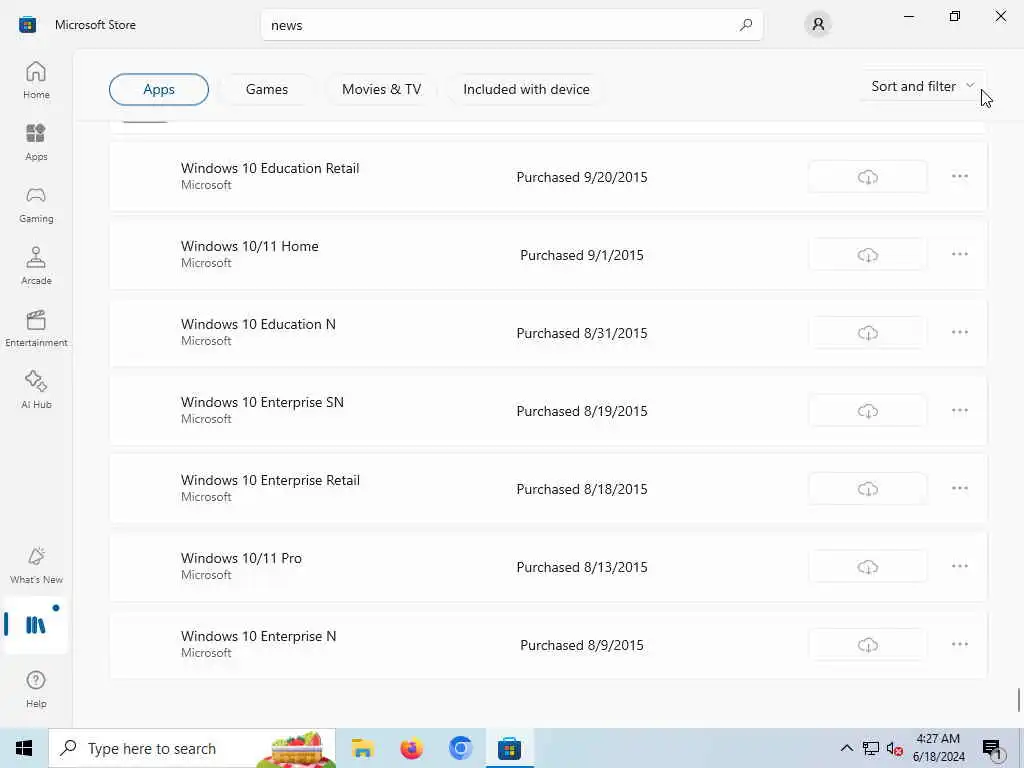This screenshot has height=768, width=1024.
Task: Click Purchased 8/9/2015 text
Action: point(582,645)
